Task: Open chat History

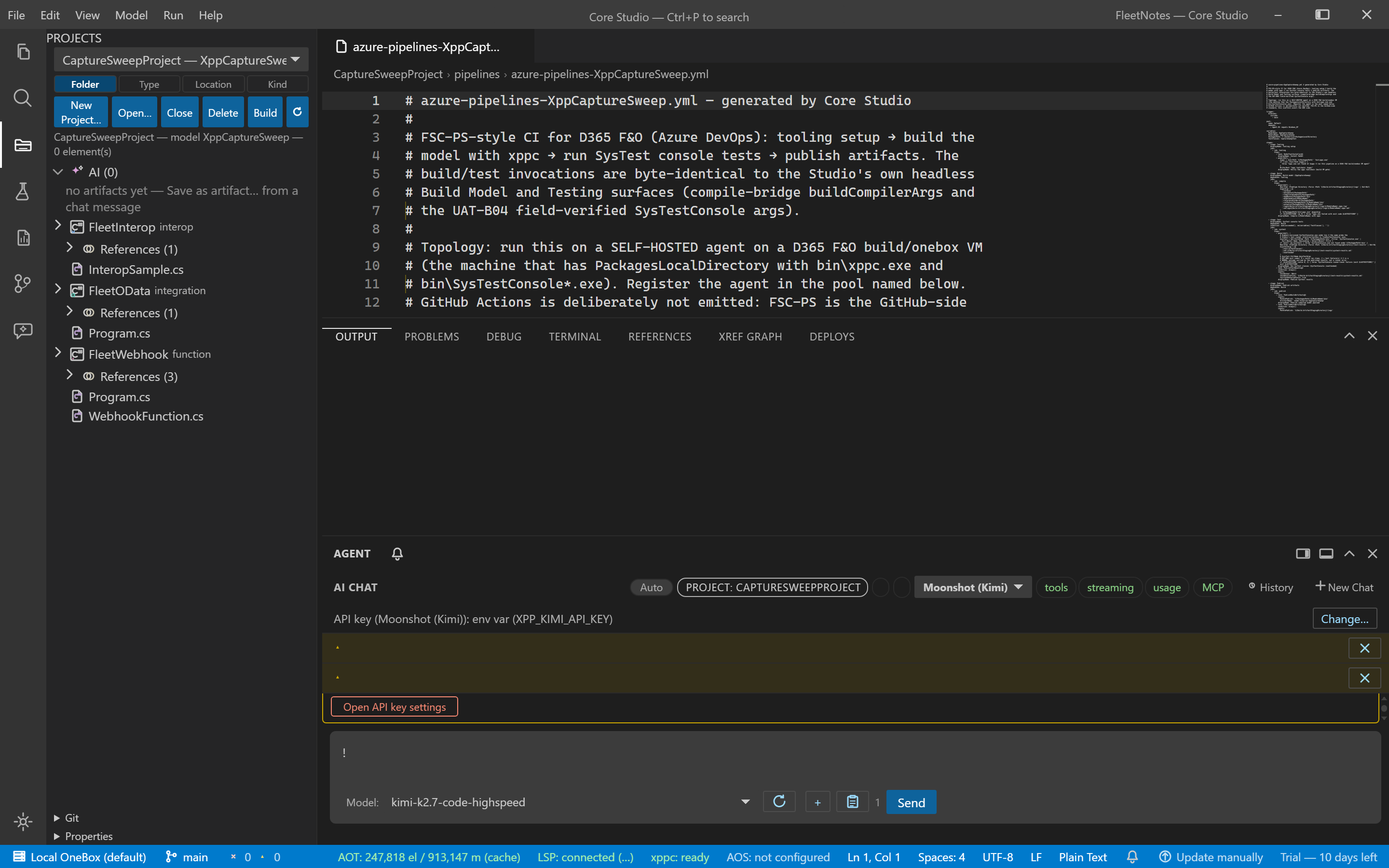Action: coord(1271,587)
